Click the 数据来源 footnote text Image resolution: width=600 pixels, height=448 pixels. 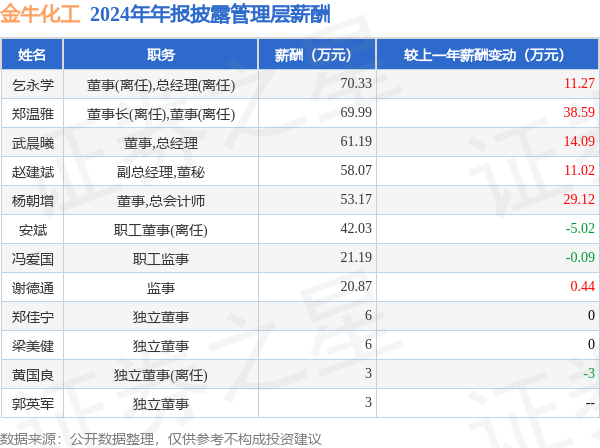click(x=161, y=439)
